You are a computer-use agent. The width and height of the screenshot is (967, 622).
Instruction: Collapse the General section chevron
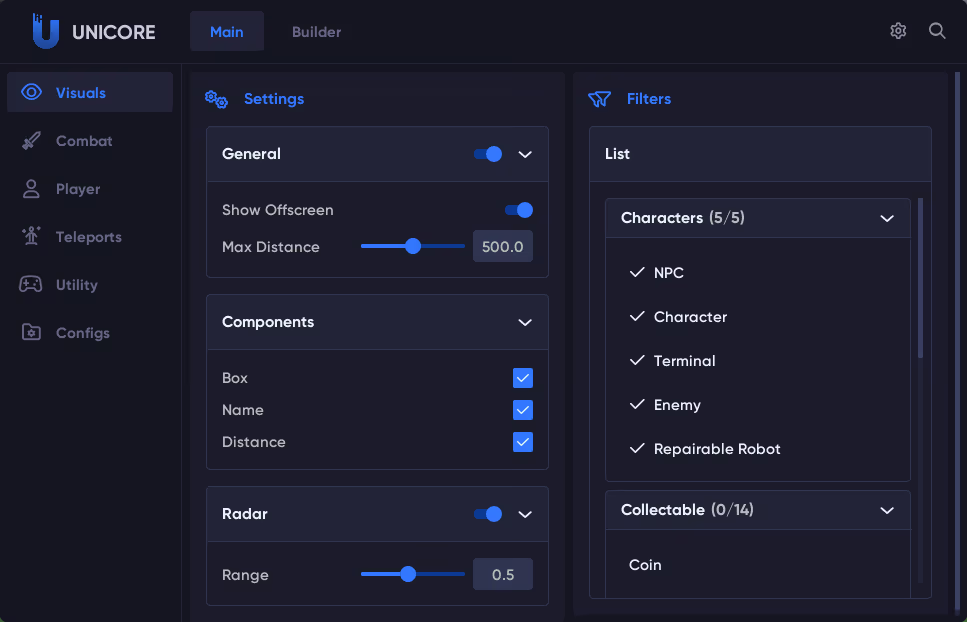click(525, 154)
